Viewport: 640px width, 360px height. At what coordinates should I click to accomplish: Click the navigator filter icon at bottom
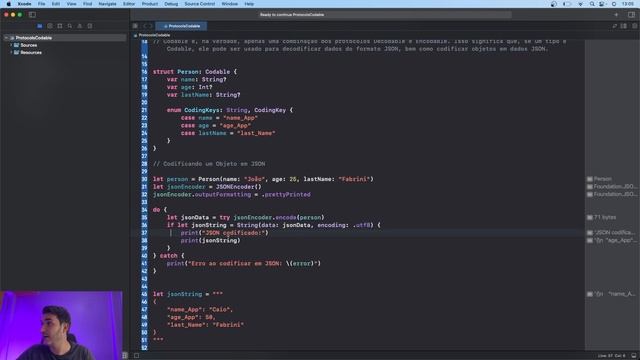[125, 356]
